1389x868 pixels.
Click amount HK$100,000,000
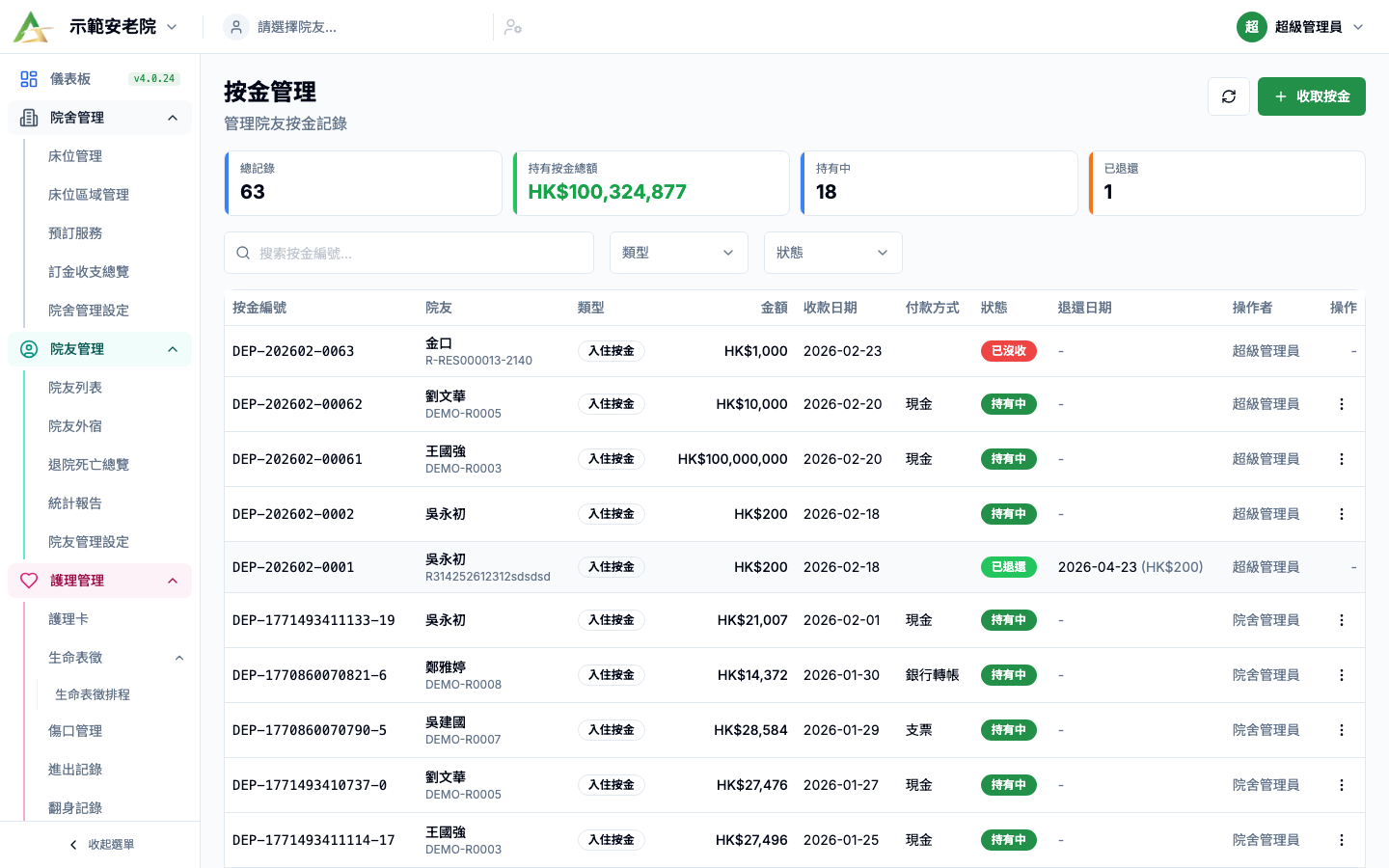733,459
